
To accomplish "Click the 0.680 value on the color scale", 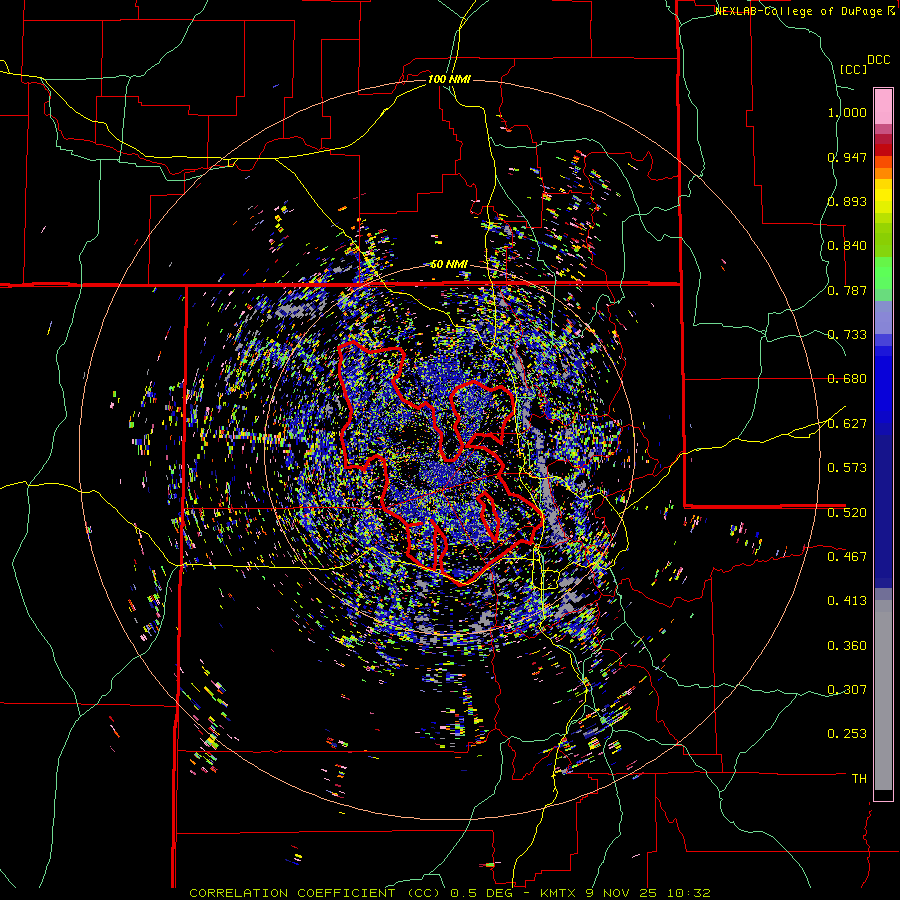I will click(847, 379).
